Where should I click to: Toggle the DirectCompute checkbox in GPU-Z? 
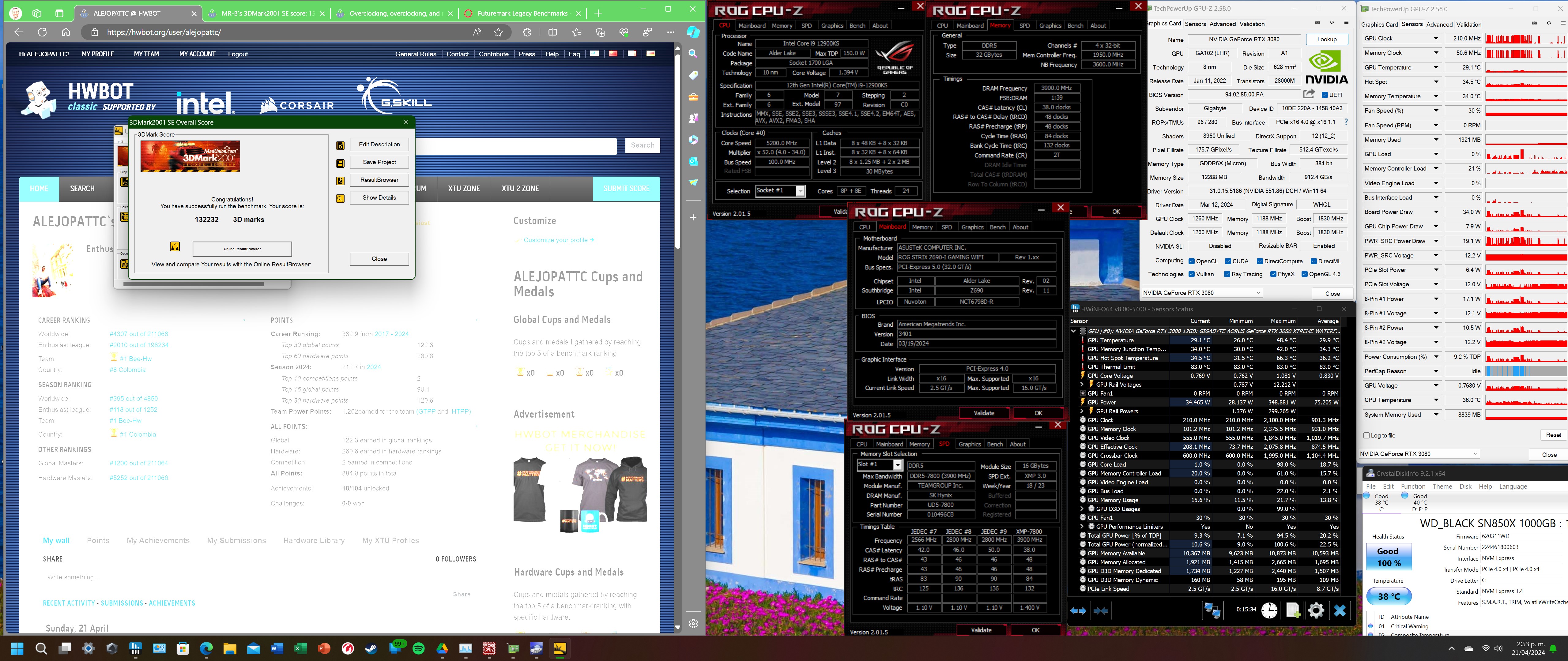pos(1259,261)
